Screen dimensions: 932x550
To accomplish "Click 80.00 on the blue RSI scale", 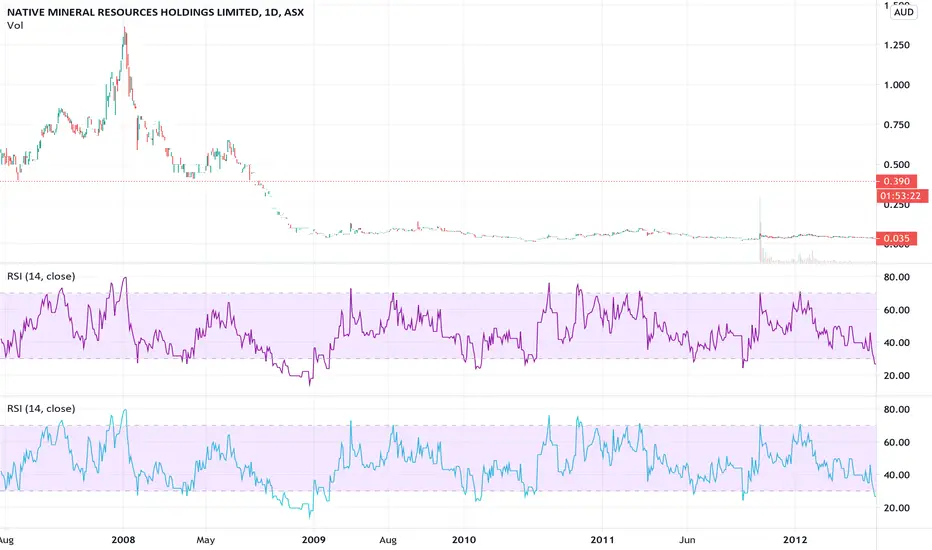I will (x=896, y=410).
